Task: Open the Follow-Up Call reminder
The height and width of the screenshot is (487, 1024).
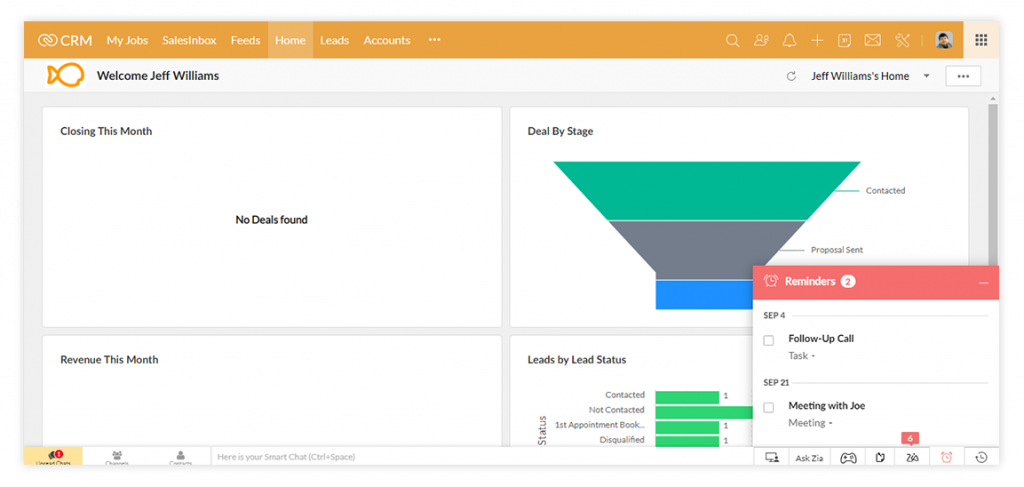Action: point(821,338)
